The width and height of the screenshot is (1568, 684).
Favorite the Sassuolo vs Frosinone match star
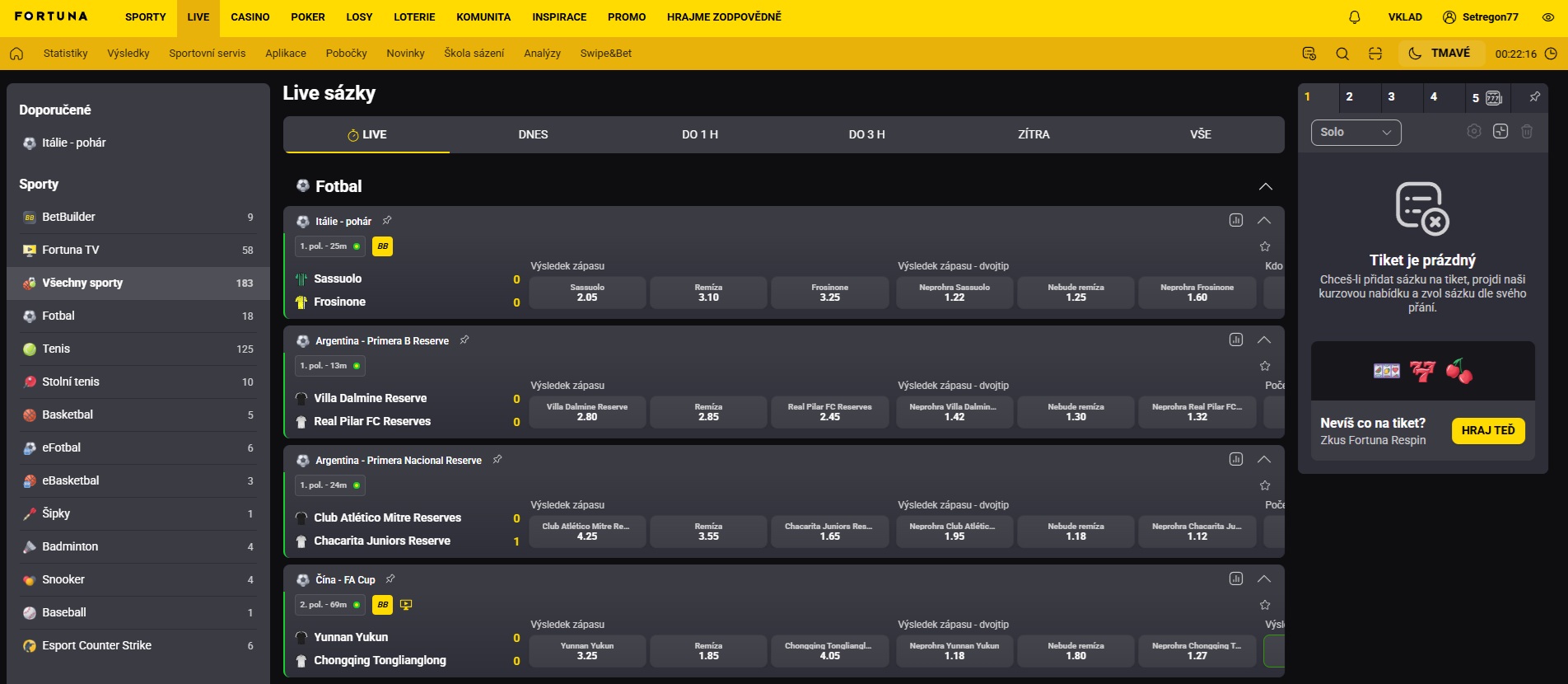pos(1265,246)
